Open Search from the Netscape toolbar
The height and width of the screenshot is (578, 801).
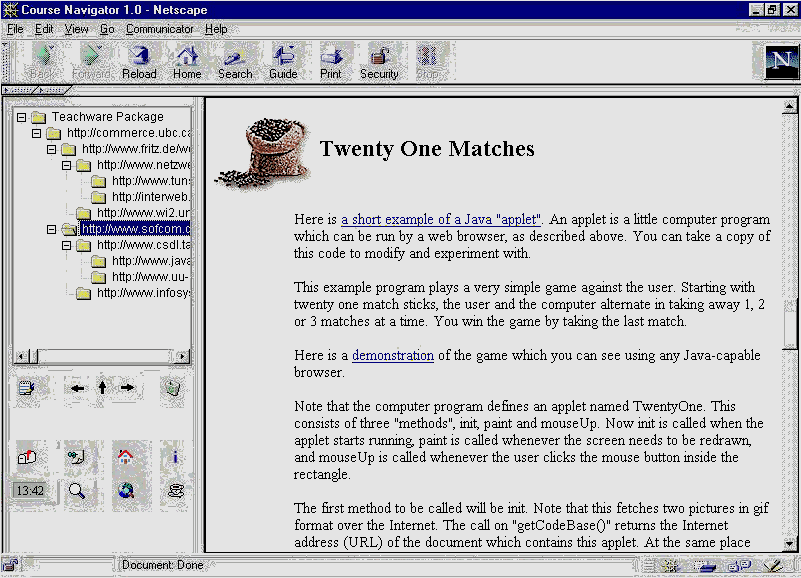[x=235, y=61]
